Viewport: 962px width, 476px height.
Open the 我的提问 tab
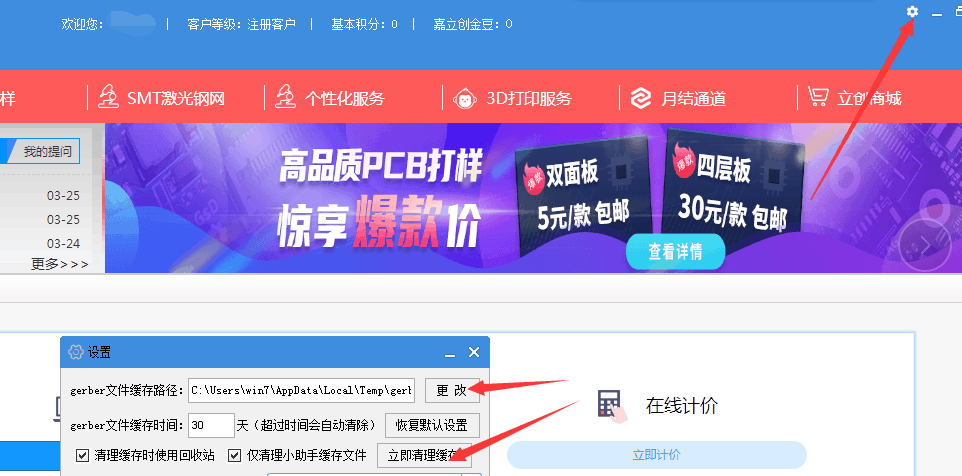pyautogui.click(x=48, y=151)
